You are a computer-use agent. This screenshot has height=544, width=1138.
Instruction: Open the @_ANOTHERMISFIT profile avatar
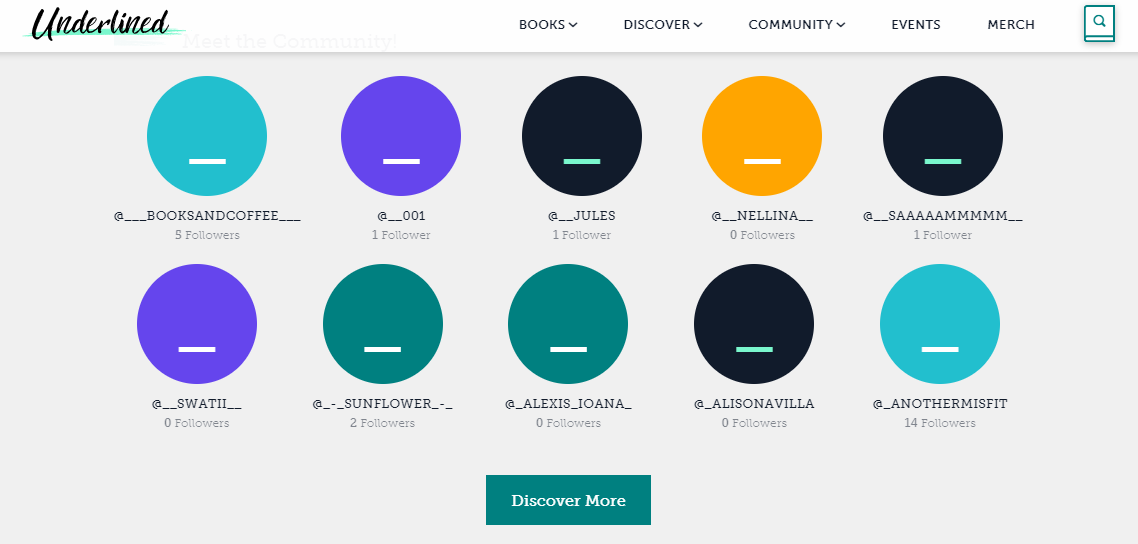click(940, 323)
